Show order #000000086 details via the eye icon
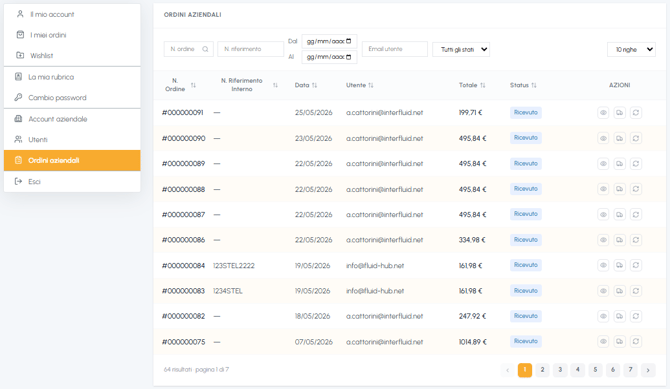The width and height of the screenshot is (670, 389). 603,240
